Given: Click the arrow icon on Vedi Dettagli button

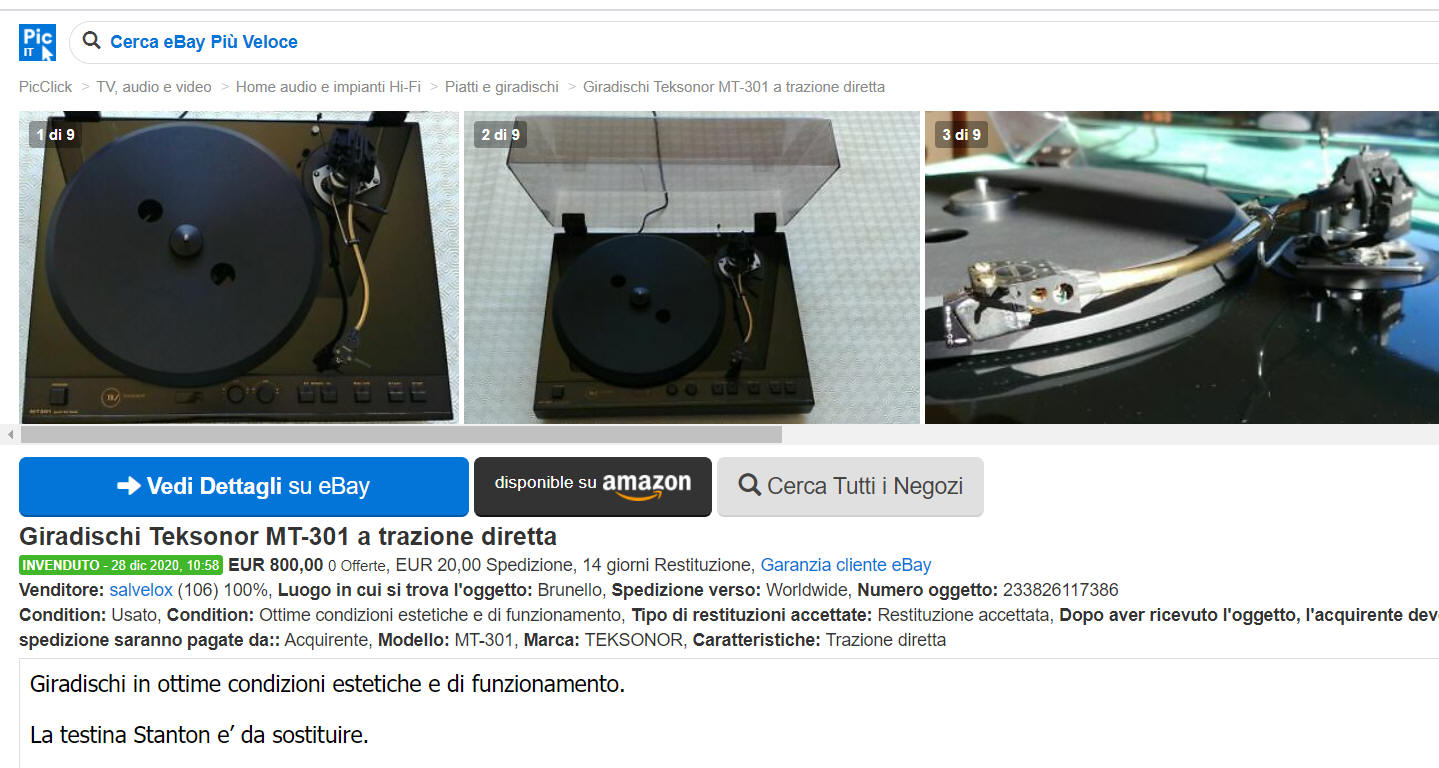Looking at the screenshot, I should [129, 486].
